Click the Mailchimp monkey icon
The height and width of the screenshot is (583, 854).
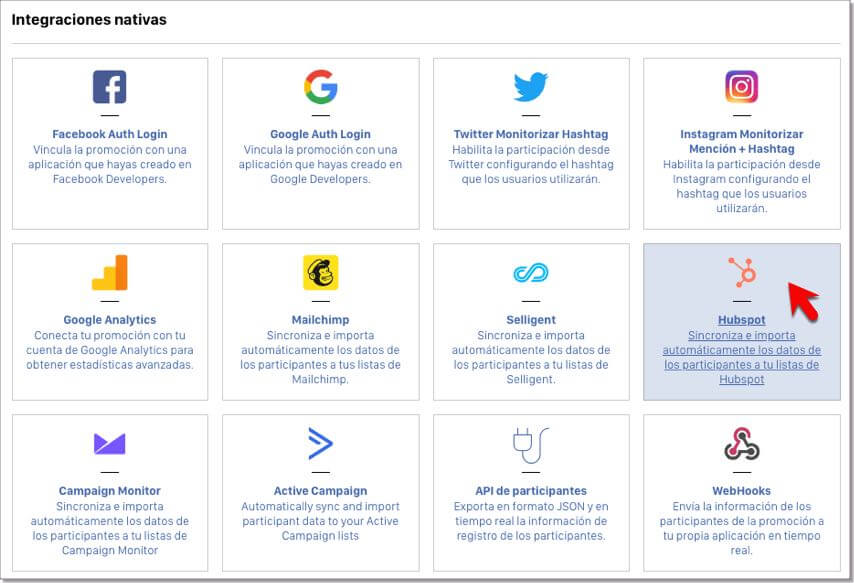[x=320, y=272]
